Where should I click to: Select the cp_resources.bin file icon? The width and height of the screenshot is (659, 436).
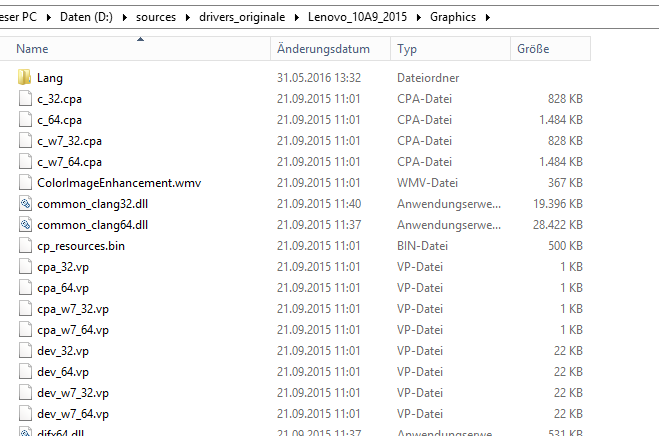click(25, 246)
